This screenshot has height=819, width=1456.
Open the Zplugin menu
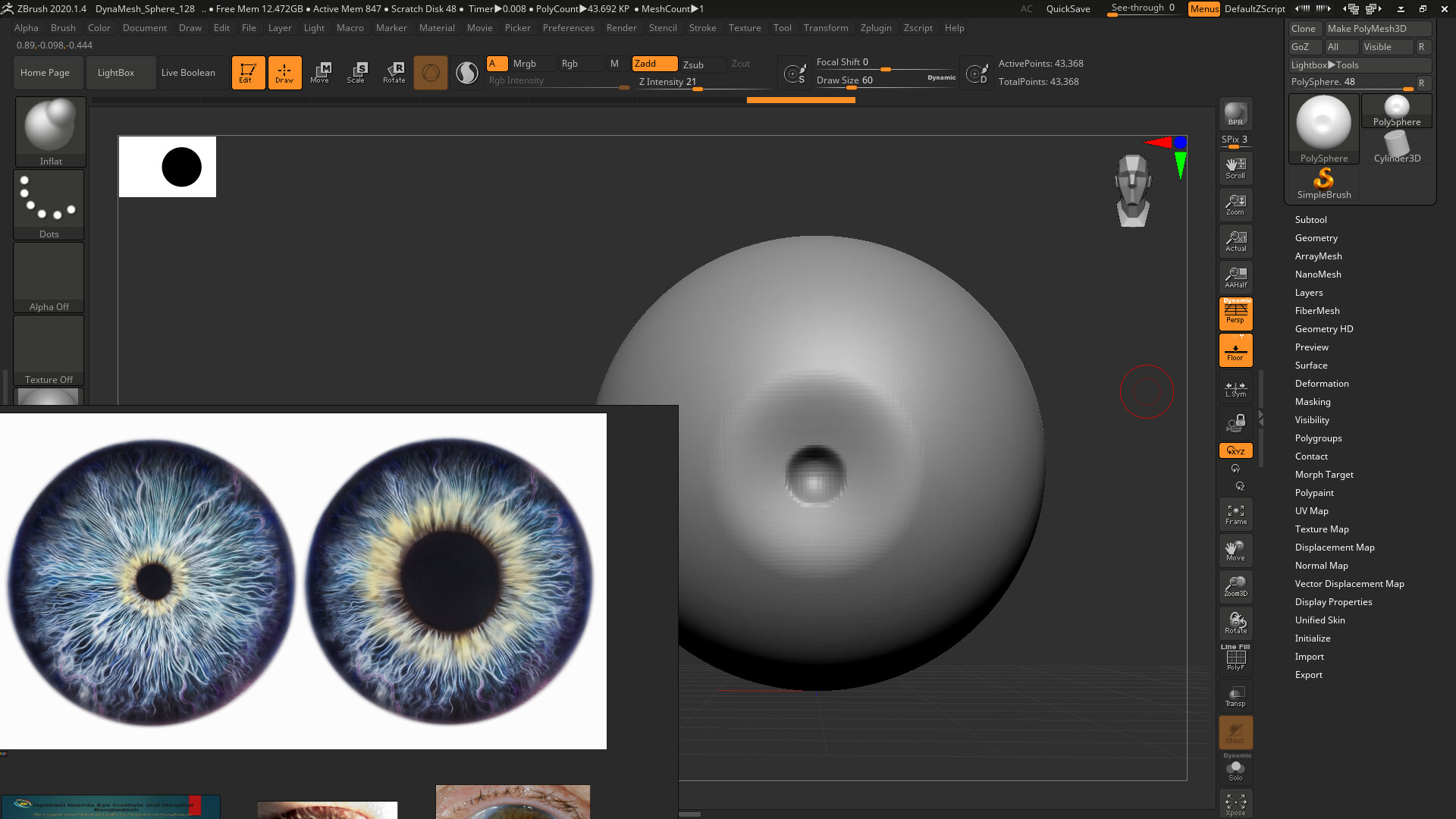coord(876,27)
